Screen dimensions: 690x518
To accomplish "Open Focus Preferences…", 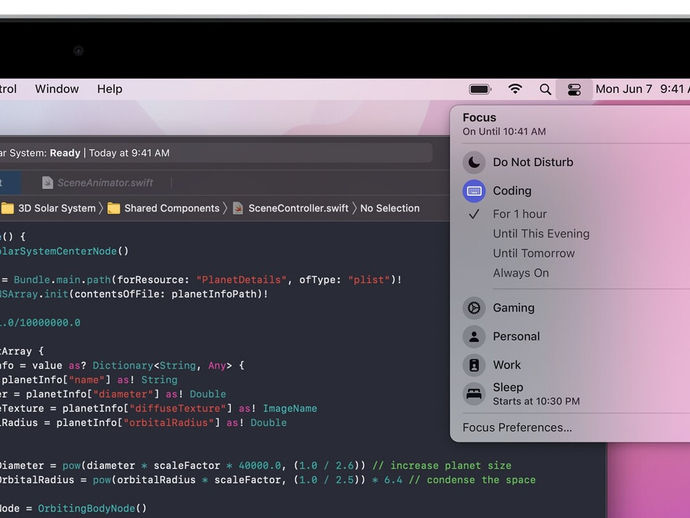I will 517,427.
